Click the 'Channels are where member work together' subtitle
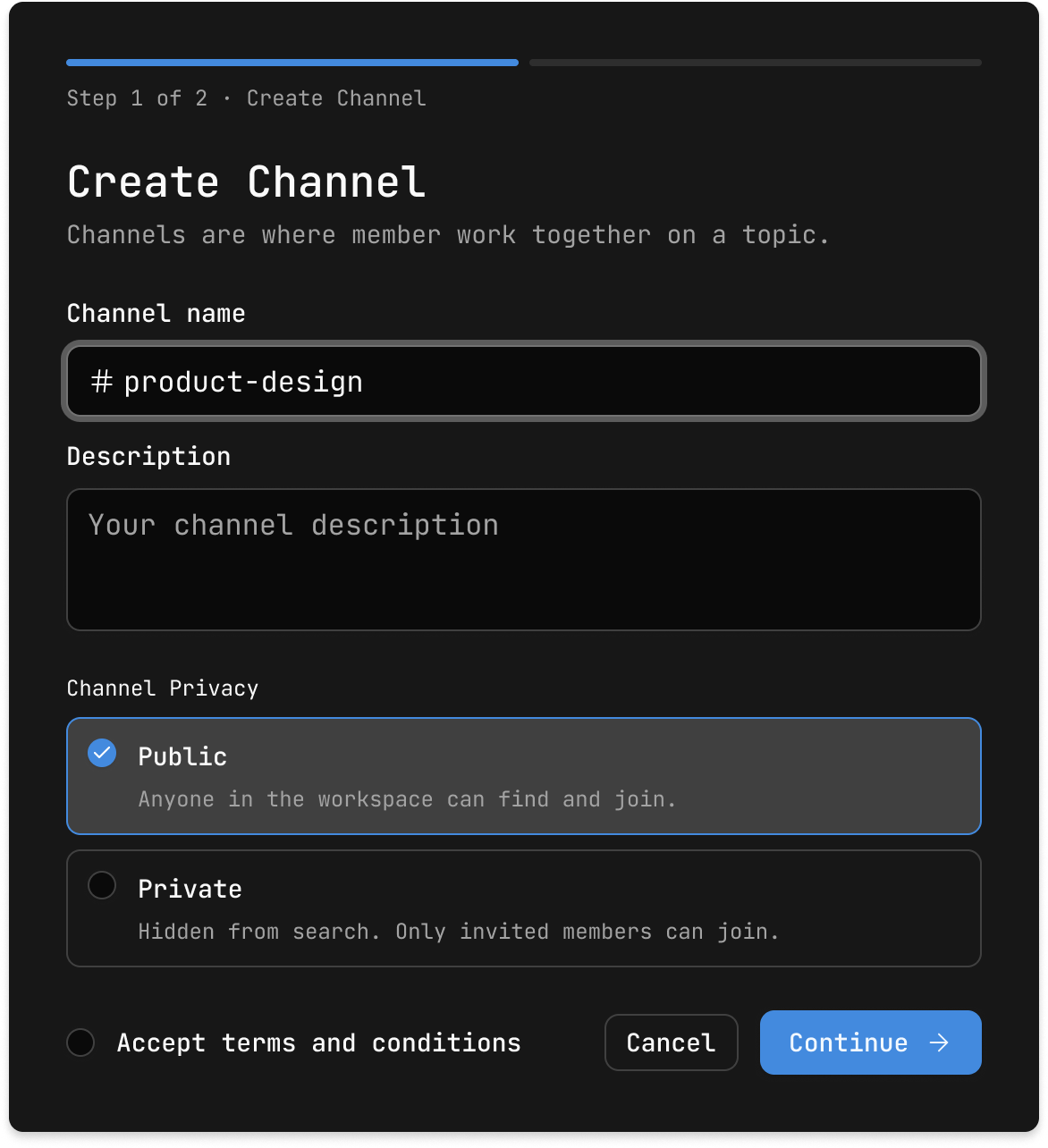The height and width of the screenshot is (1148, 1048). coord(448,235)
